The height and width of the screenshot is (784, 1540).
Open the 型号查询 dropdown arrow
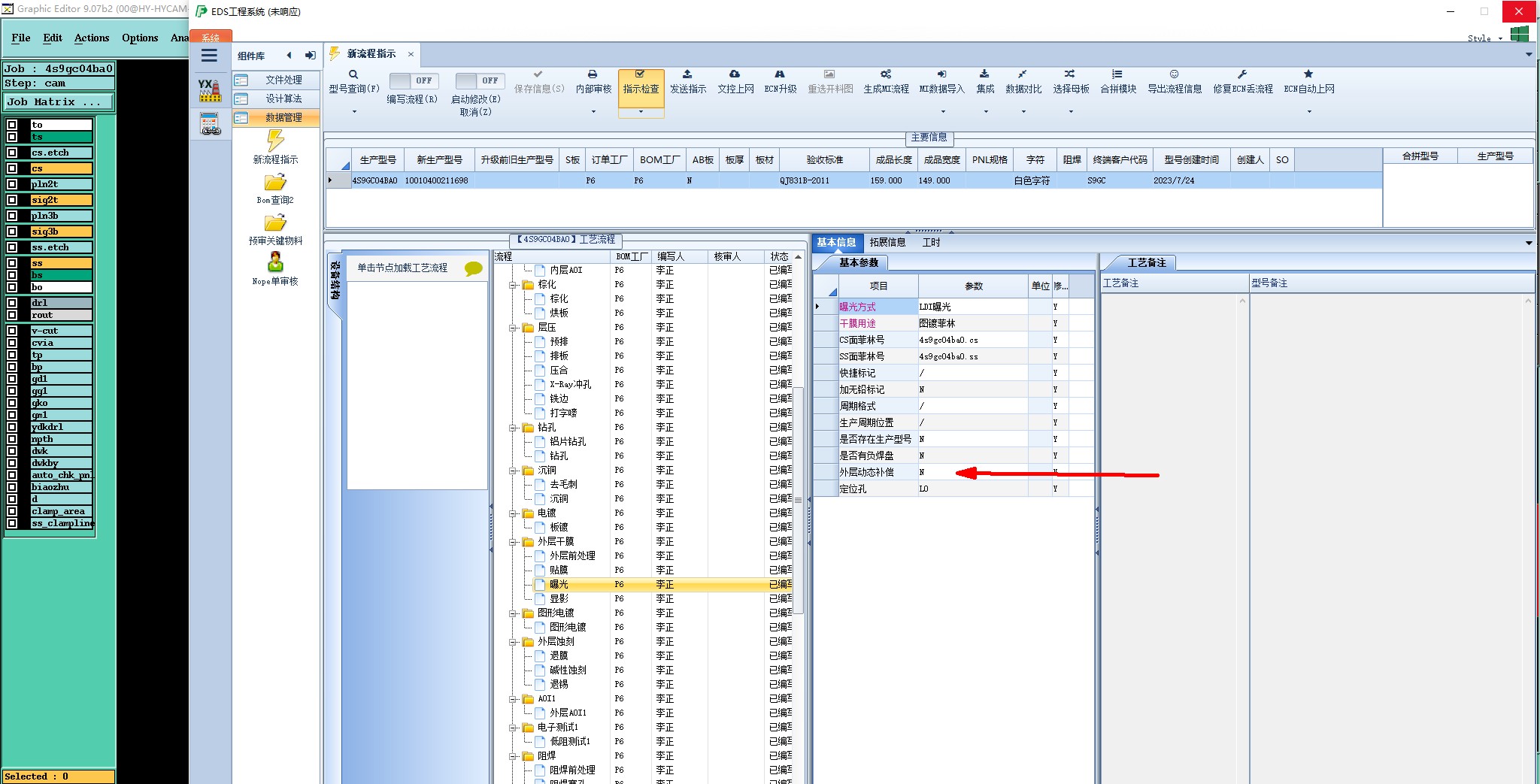354,111
